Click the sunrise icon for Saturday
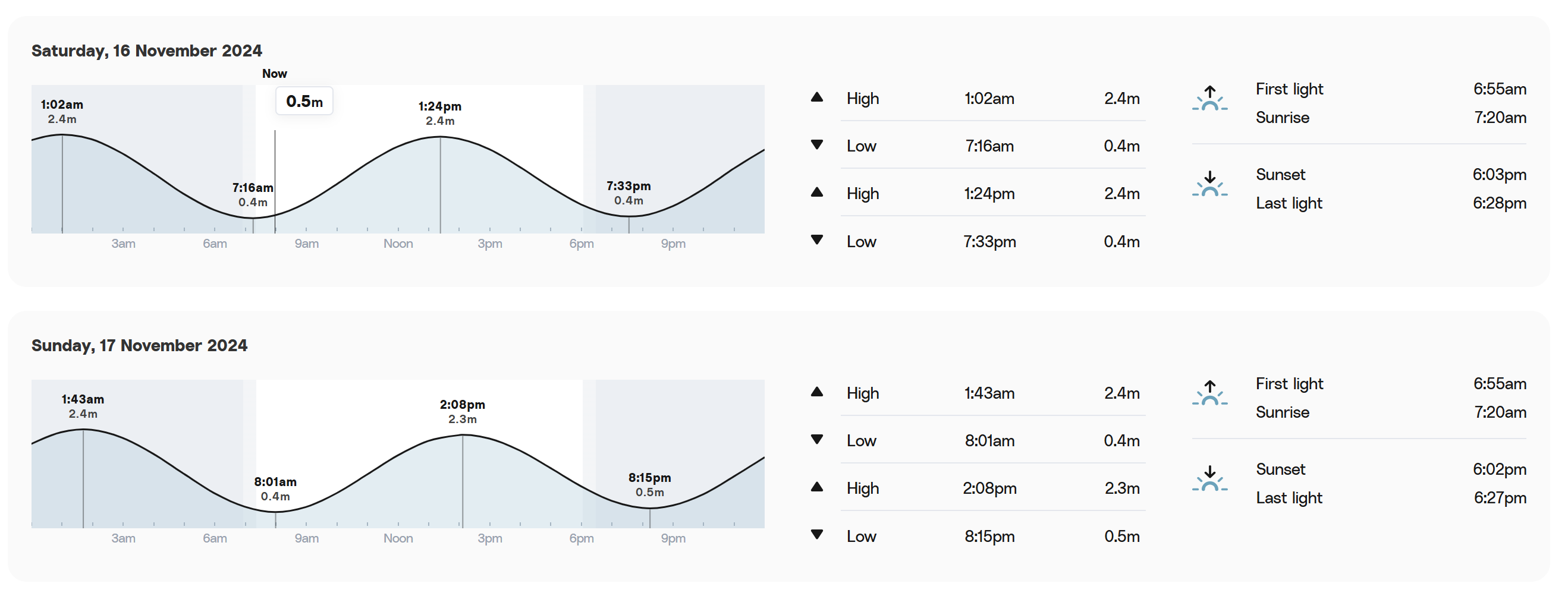Screen dimensions: 1568x596 point(1209,99)
